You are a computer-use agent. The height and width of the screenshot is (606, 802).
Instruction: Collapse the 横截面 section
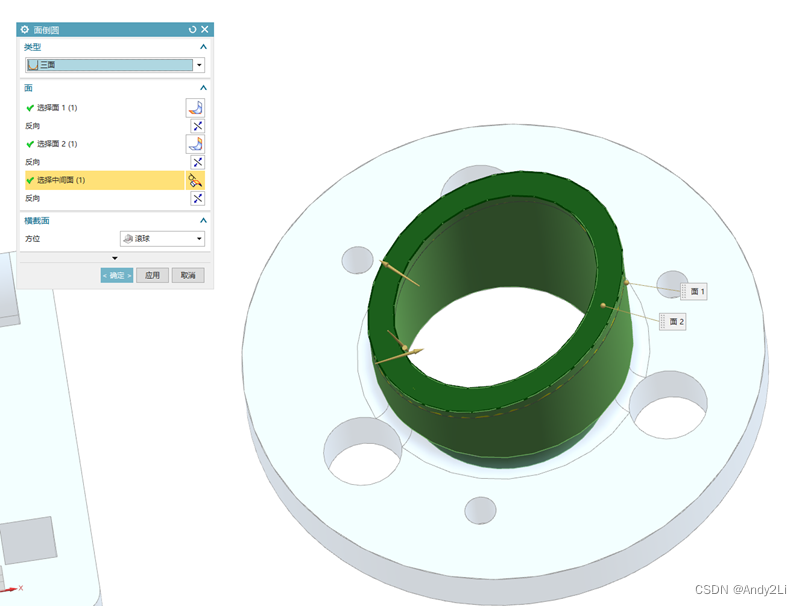click(x=203, y=220)
